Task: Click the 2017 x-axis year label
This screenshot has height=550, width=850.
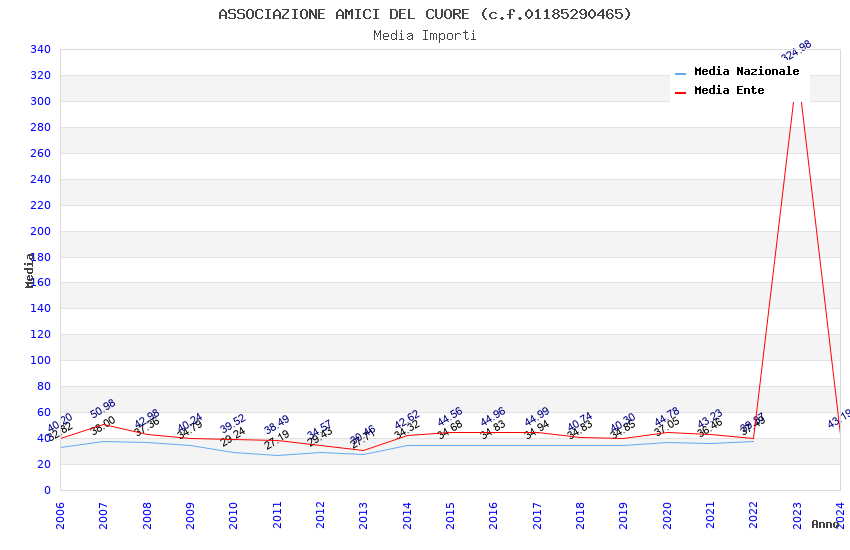Action: pos(537,515)
